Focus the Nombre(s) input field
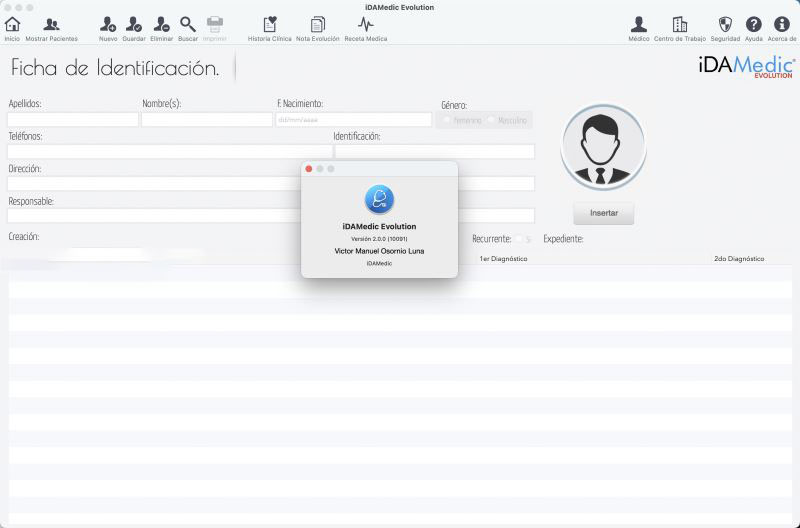This screenshot has height=528, width=800. [x=207, y=120]
